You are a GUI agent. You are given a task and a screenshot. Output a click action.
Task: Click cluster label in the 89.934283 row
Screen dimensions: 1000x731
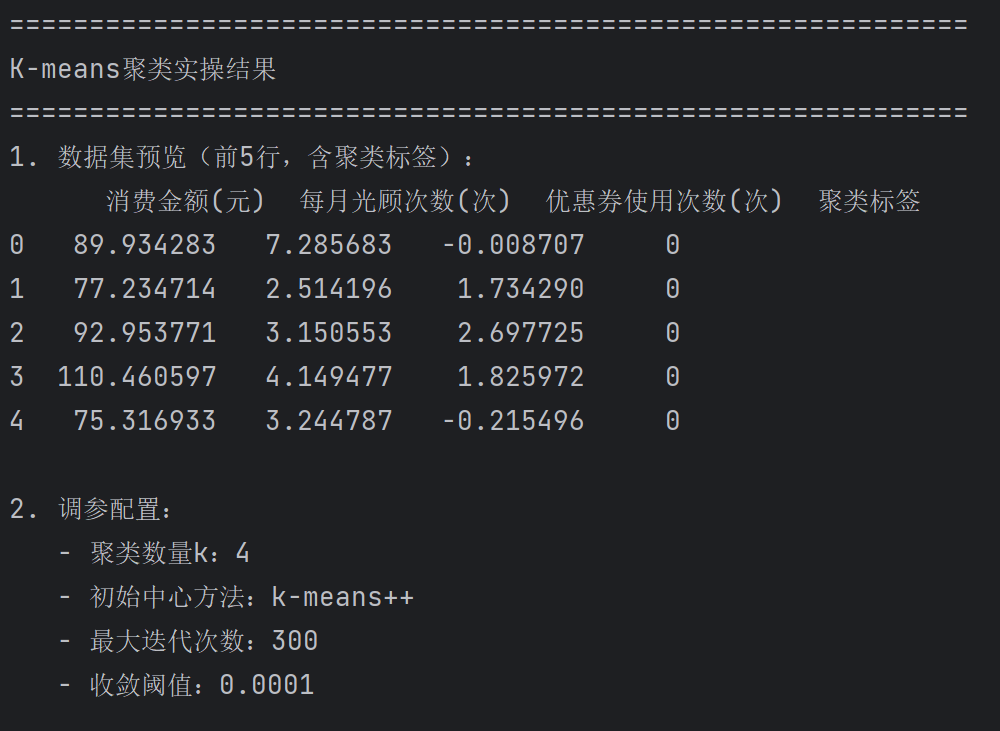[673, 245]
